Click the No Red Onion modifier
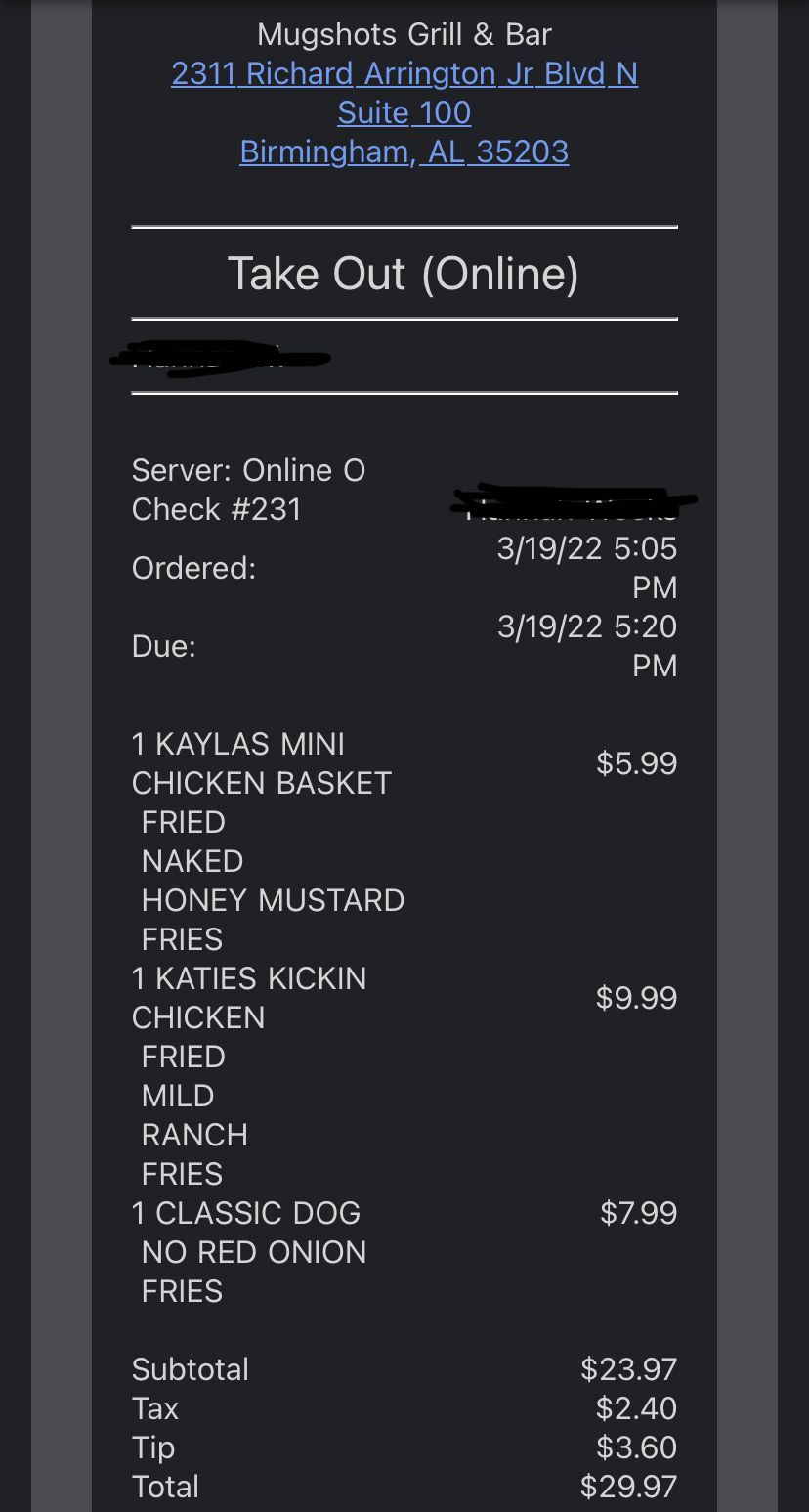 coord(254,1252)
